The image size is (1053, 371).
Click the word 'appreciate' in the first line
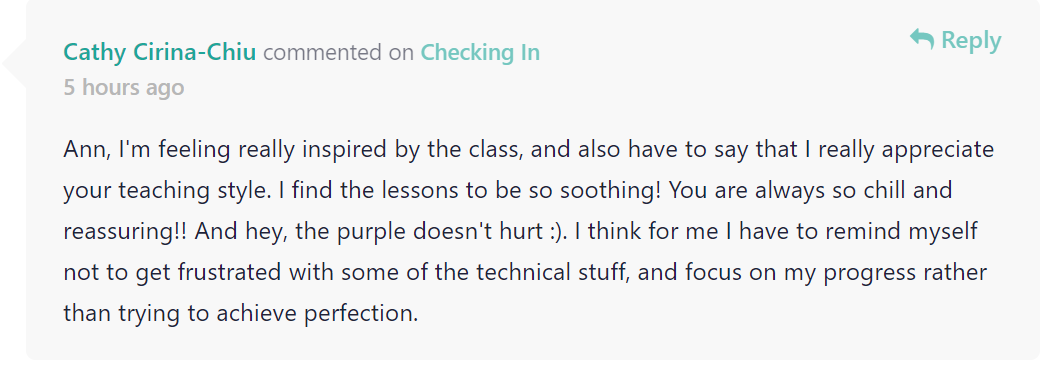(x=938, y=150)
